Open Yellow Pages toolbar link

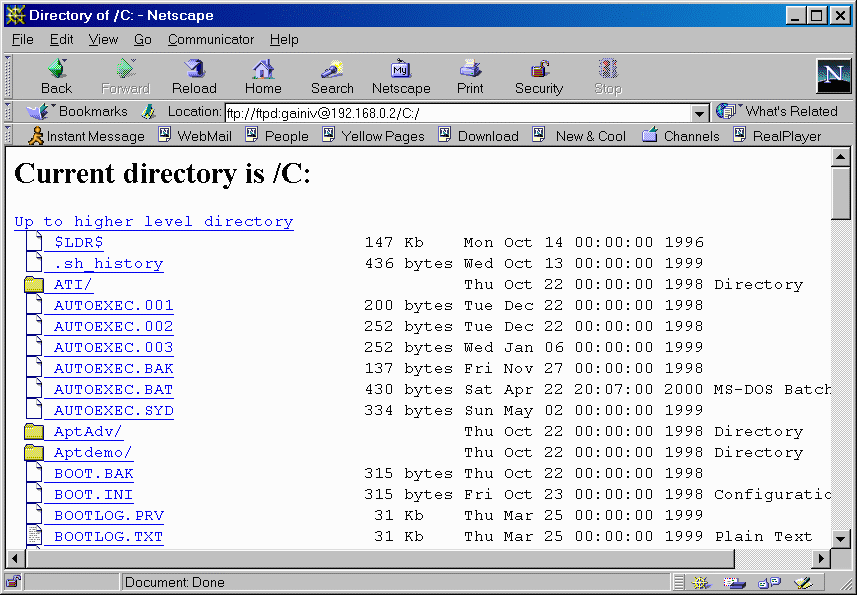click(373, 136)
